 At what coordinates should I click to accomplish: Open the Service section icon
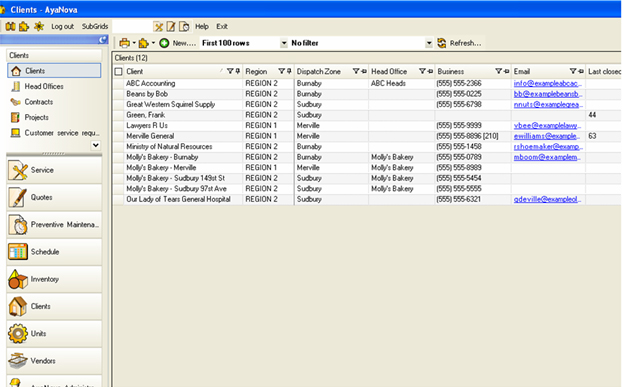pos(18,170)
